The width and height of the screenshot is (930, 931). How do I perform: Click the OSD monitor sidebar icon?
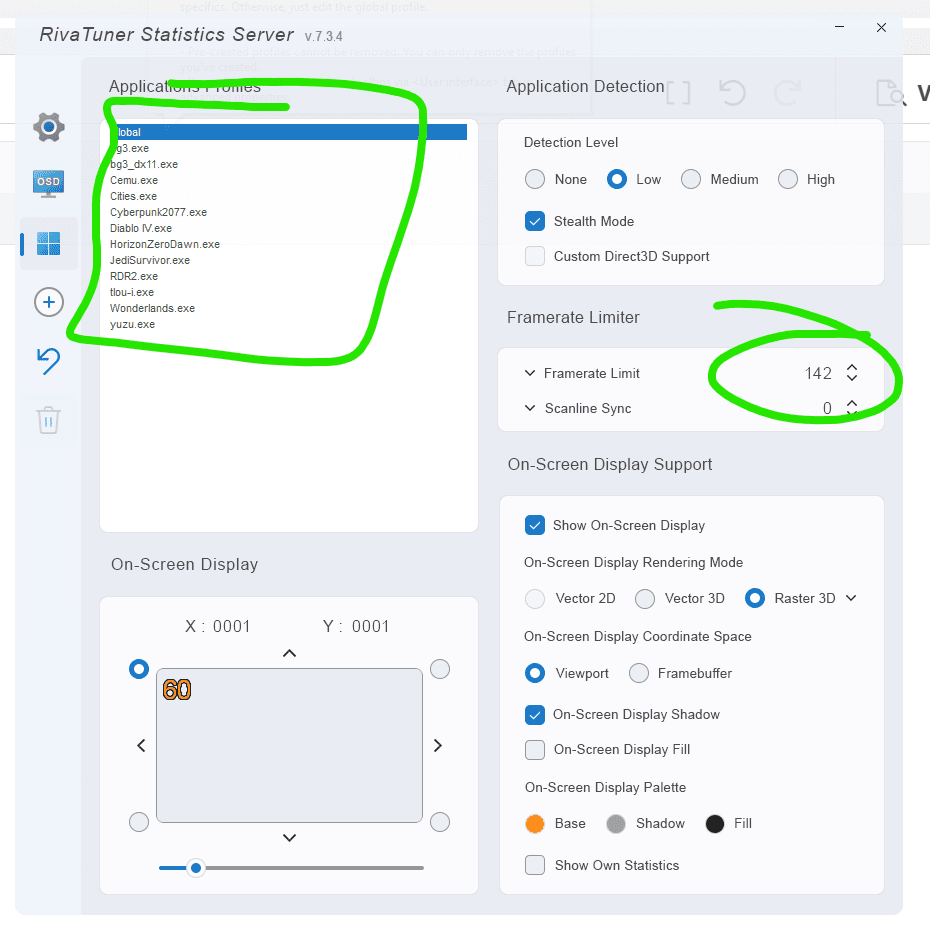click(x=49, y=183)
